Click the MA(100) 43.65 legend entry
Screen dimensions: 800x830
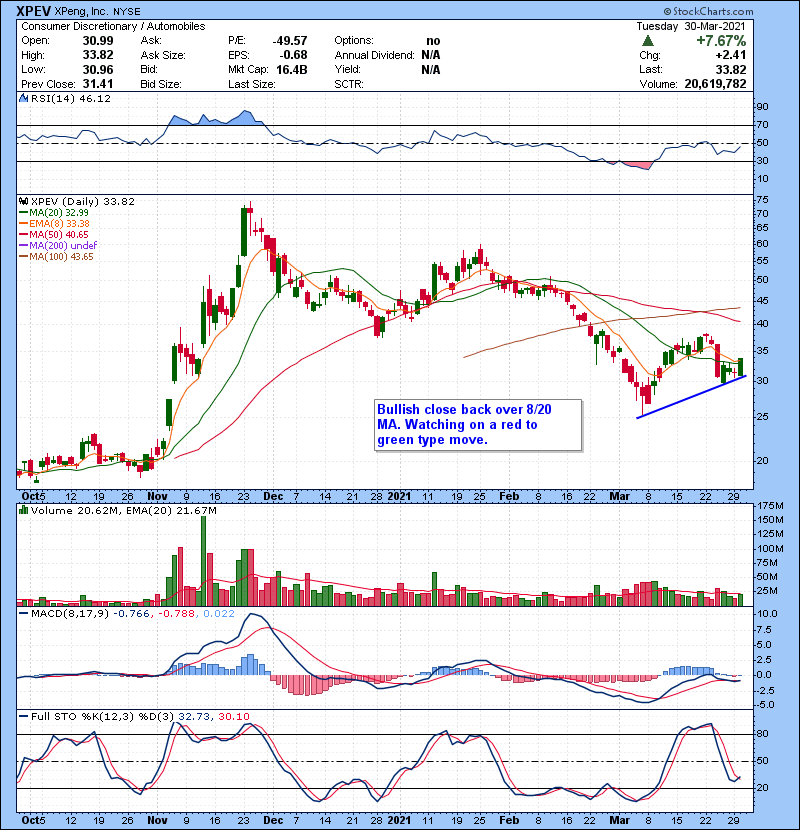point(56,256)
